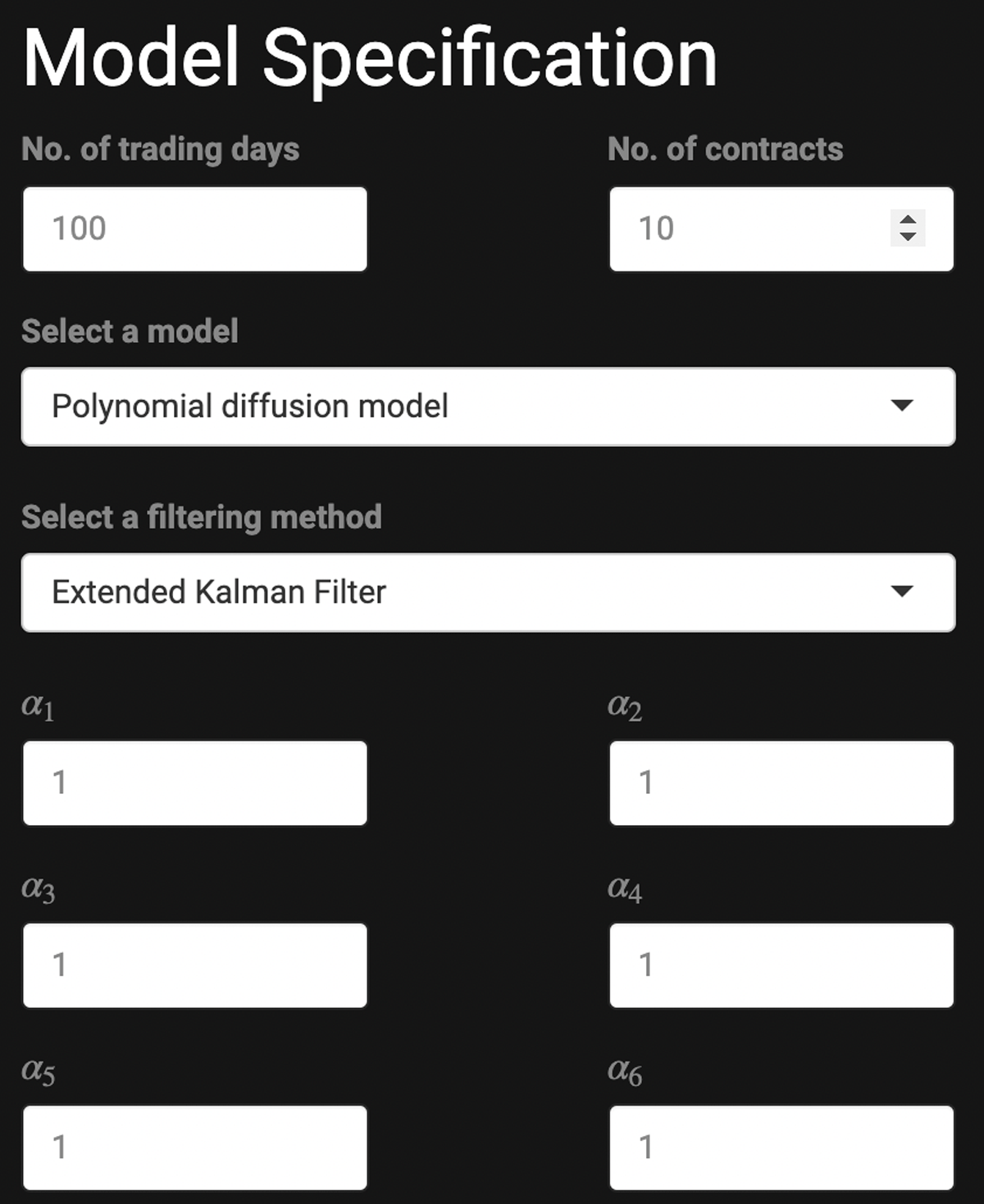The width and height of the screenshot is (984, 1204).
Task: Click the 'Select a filtering method' label
Action: (x=202, y=517)
